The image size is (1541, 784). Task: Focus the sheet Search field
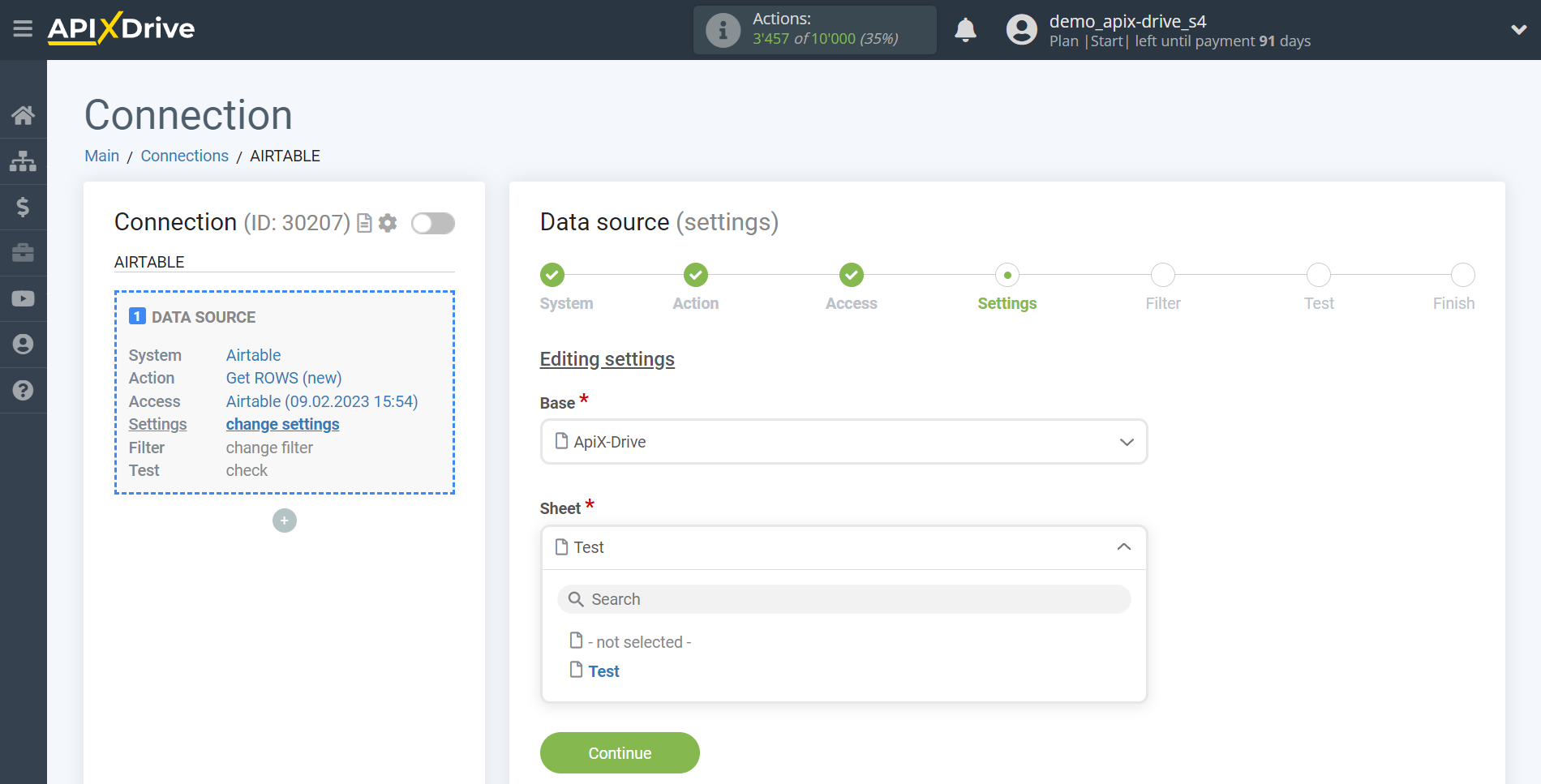pyautogui.click(x=843, y=599)
